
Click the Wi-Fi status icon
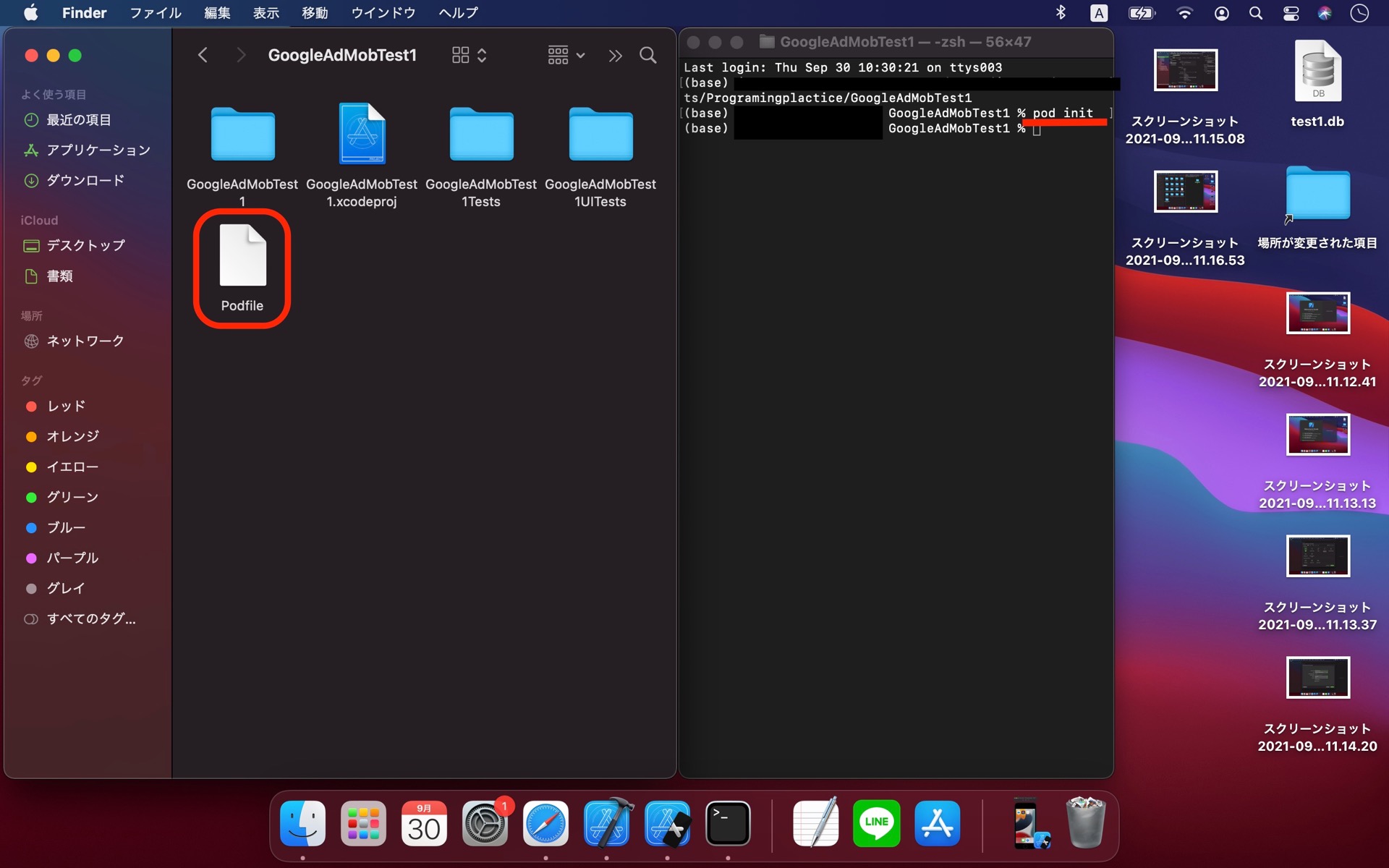(x=1184, y=13)
